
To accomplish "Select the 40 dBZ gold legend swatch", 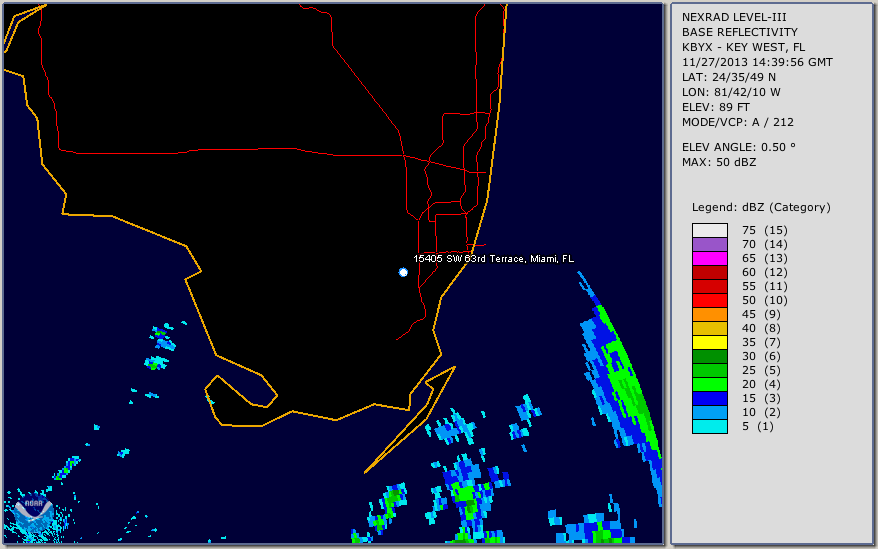I will (710, 328).
